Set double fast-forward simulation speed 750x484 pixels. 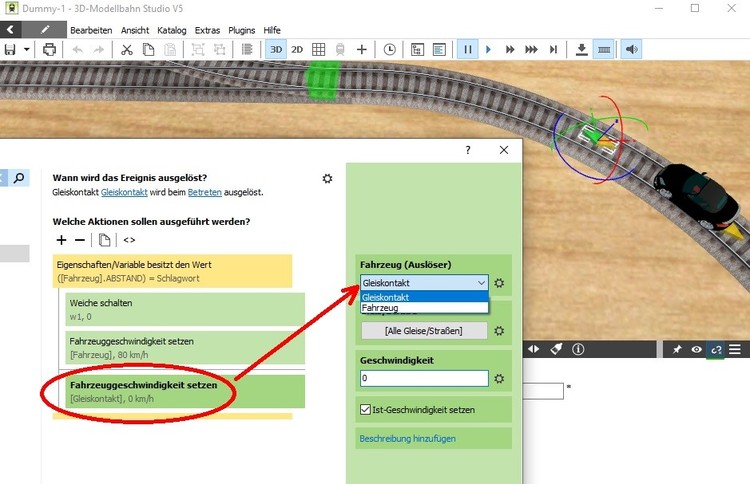point(510,49)
